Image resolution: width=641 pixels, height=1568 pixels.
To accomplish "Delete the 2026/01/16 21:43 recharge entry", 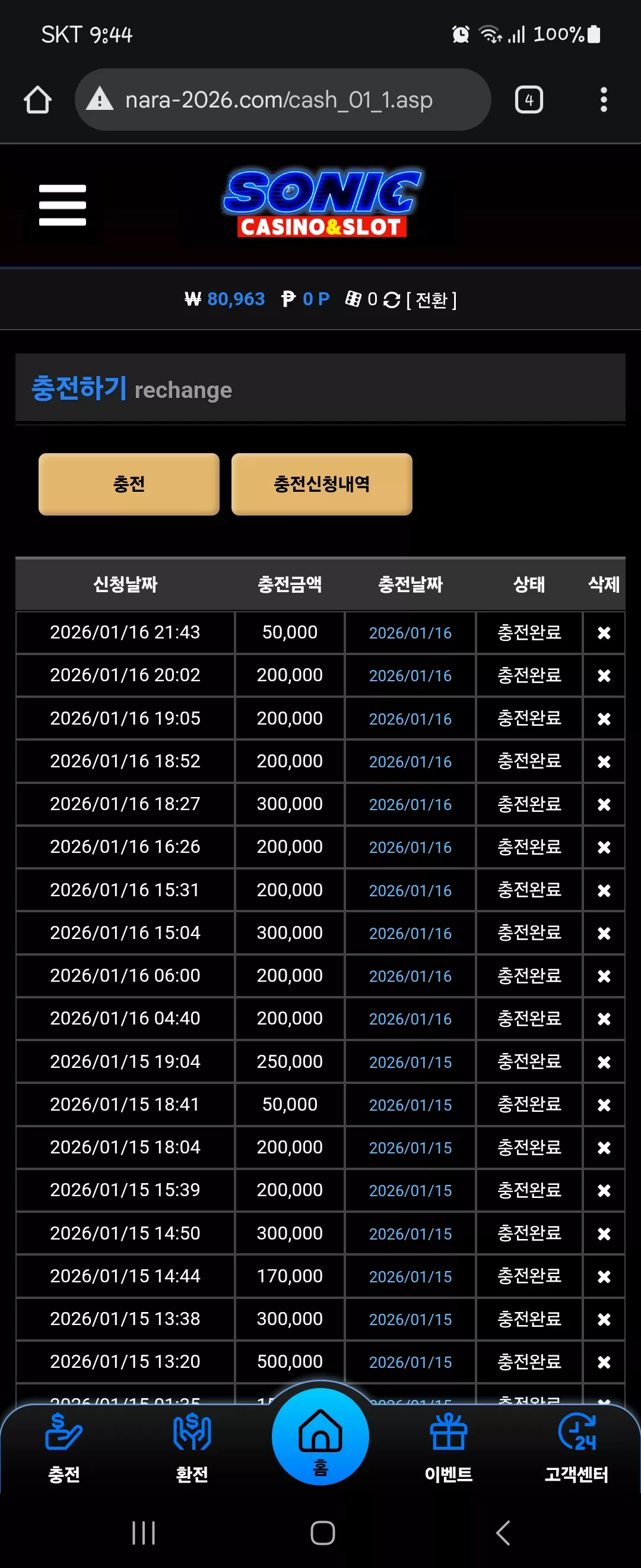I will (603, 633).
